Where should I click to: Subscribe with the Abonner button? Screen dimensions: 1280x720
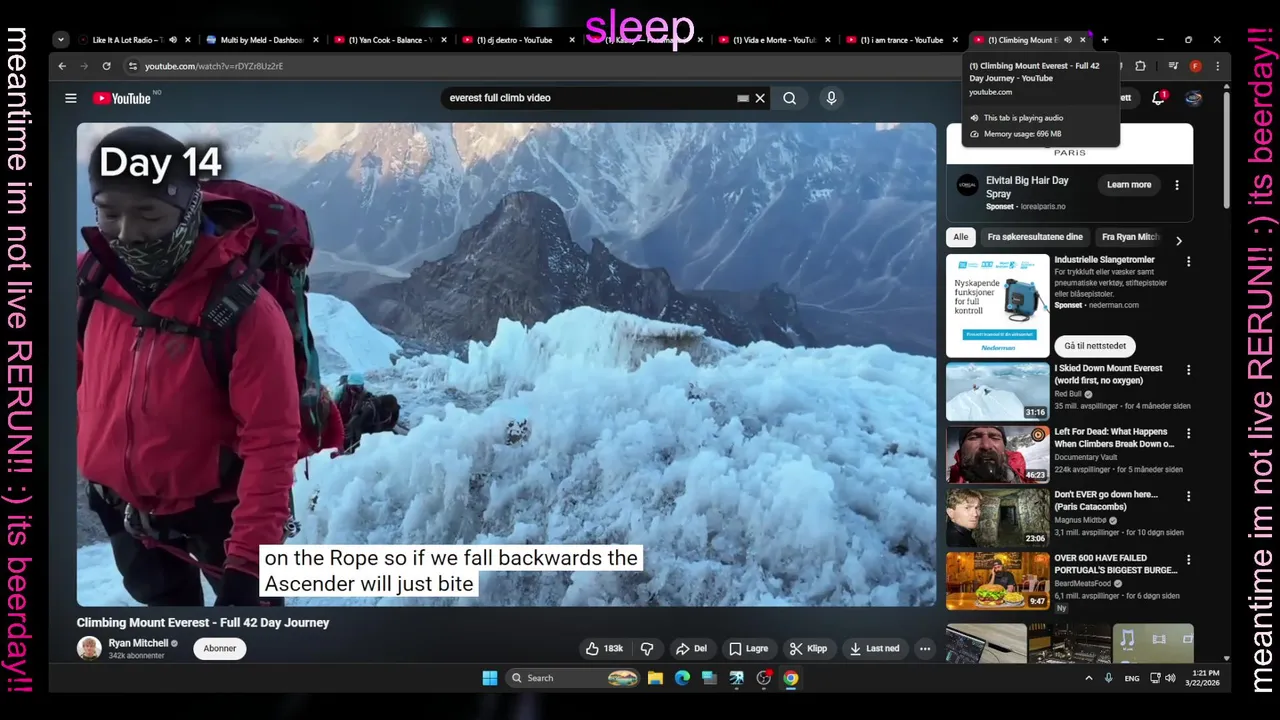click(220, 648)
